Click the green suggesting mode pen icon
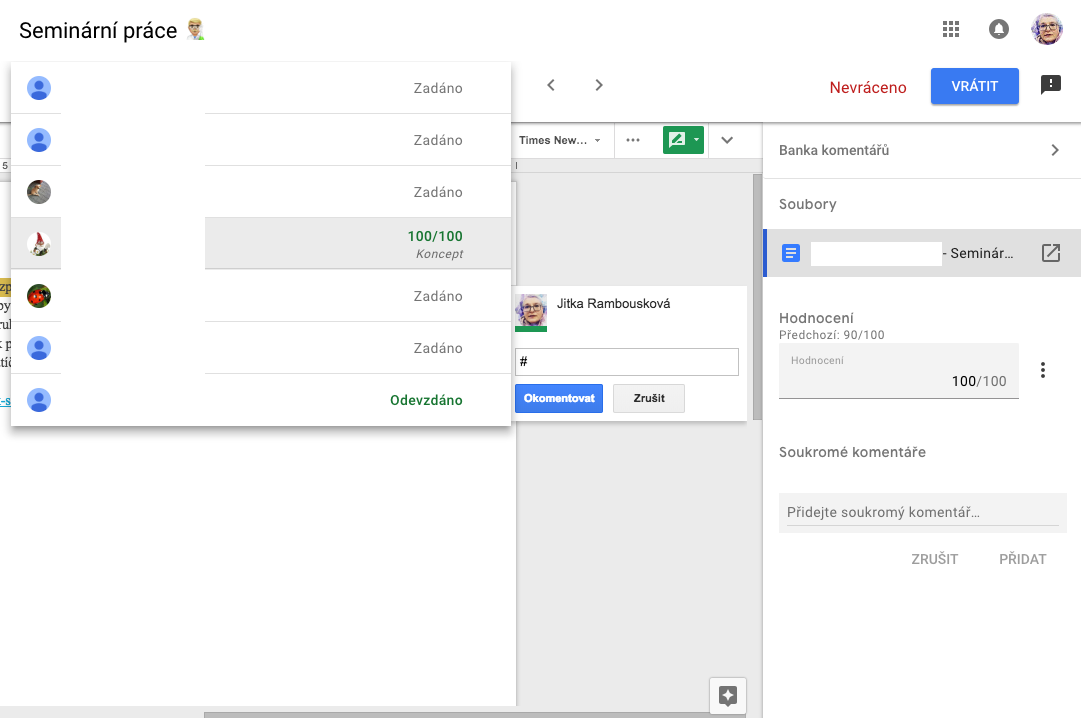The height and width of the screenshot is (718, 1081). [677, 140]
